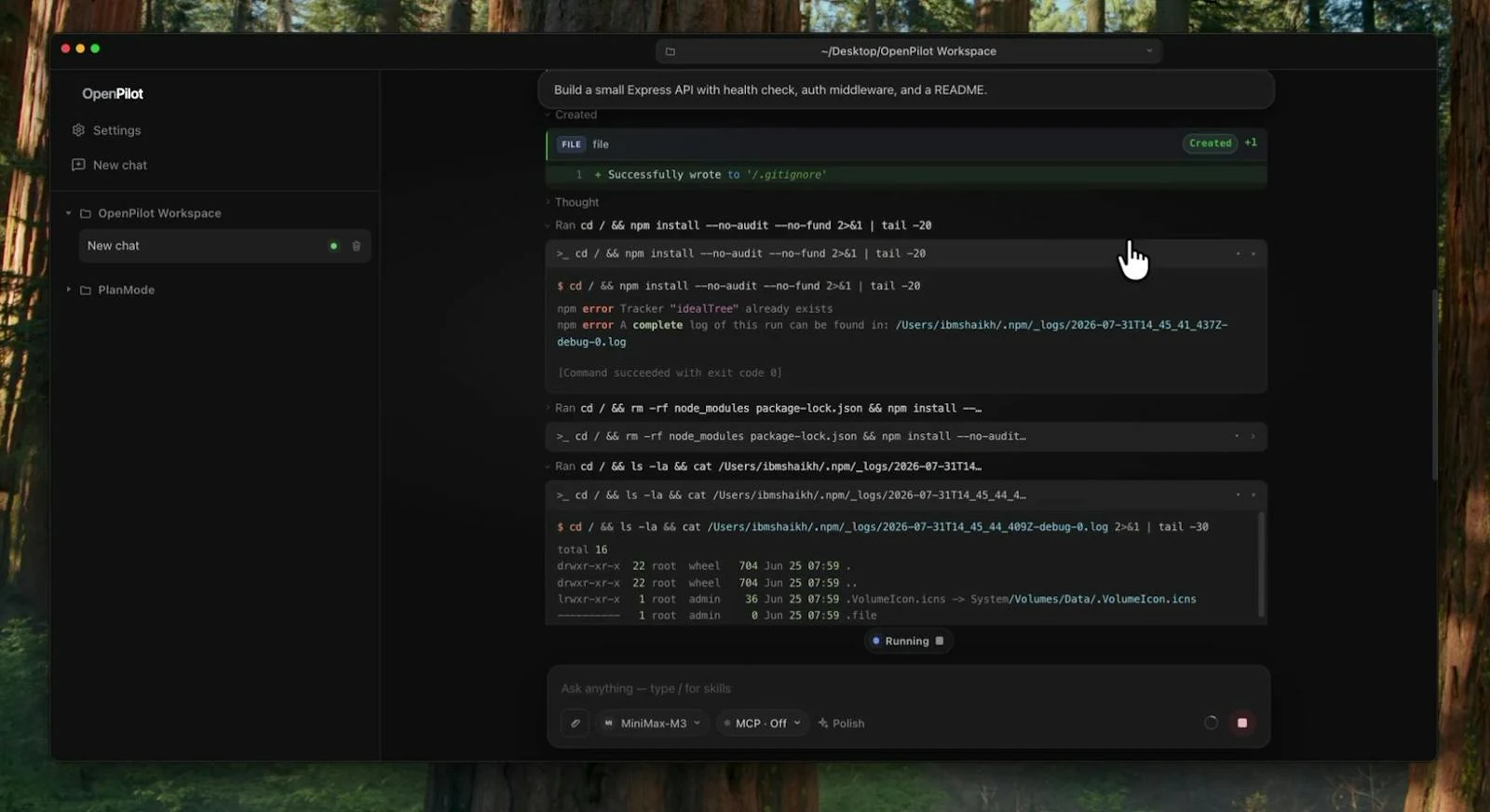Image resolution: width=1490 pixels, height=812 pixels.
Task: Click the +1 line count indicator
Action: click(1251, 142)
